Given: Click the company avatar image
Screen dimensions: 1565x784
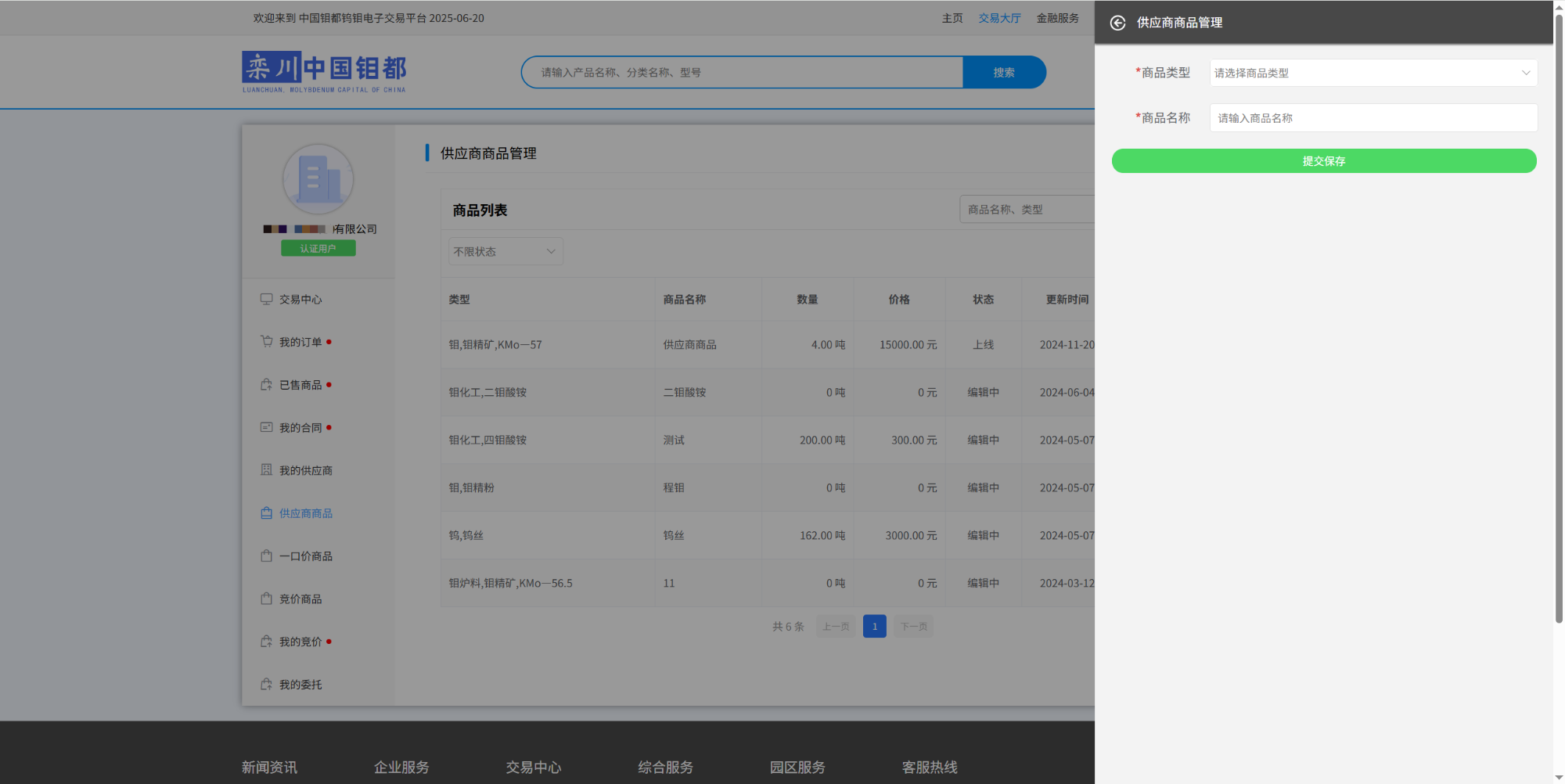Looking at the screenshot, I should [318, 179].
